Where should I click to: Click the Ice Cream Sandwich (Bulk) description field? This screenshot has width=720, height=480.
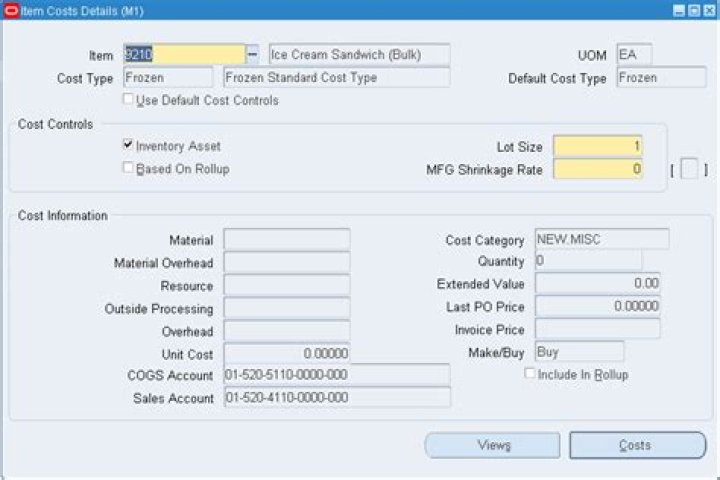point(360,55)
